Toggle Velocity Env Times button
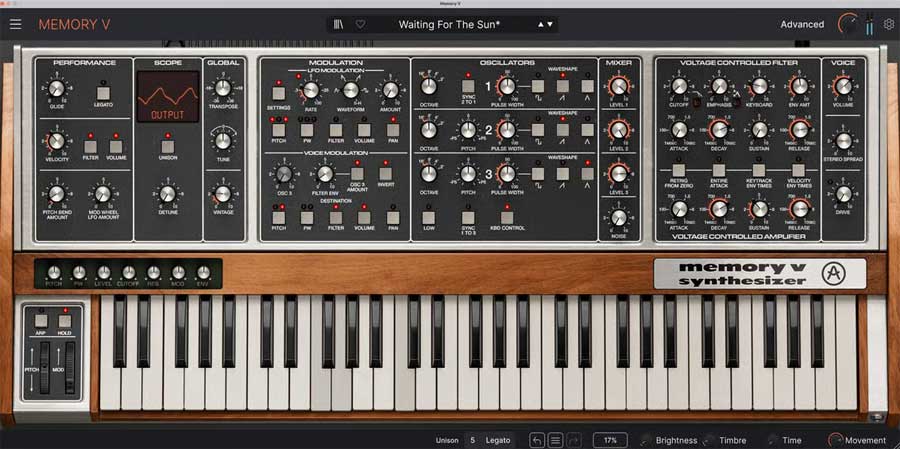Viewport: 900px width, 449px height. 798,170
